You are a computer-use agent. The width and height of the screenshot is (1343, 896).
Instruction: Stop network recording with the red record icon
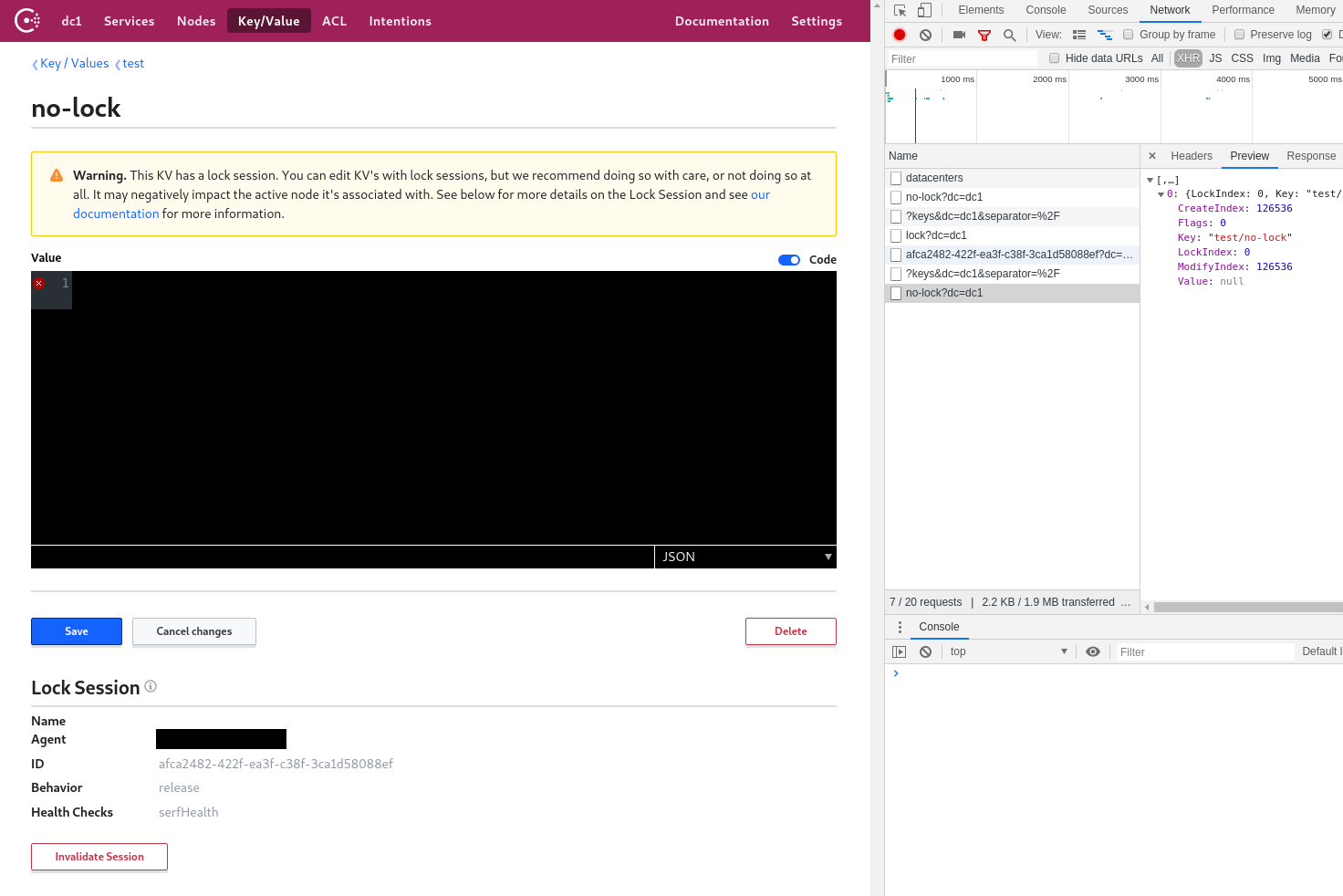point(899,34)
